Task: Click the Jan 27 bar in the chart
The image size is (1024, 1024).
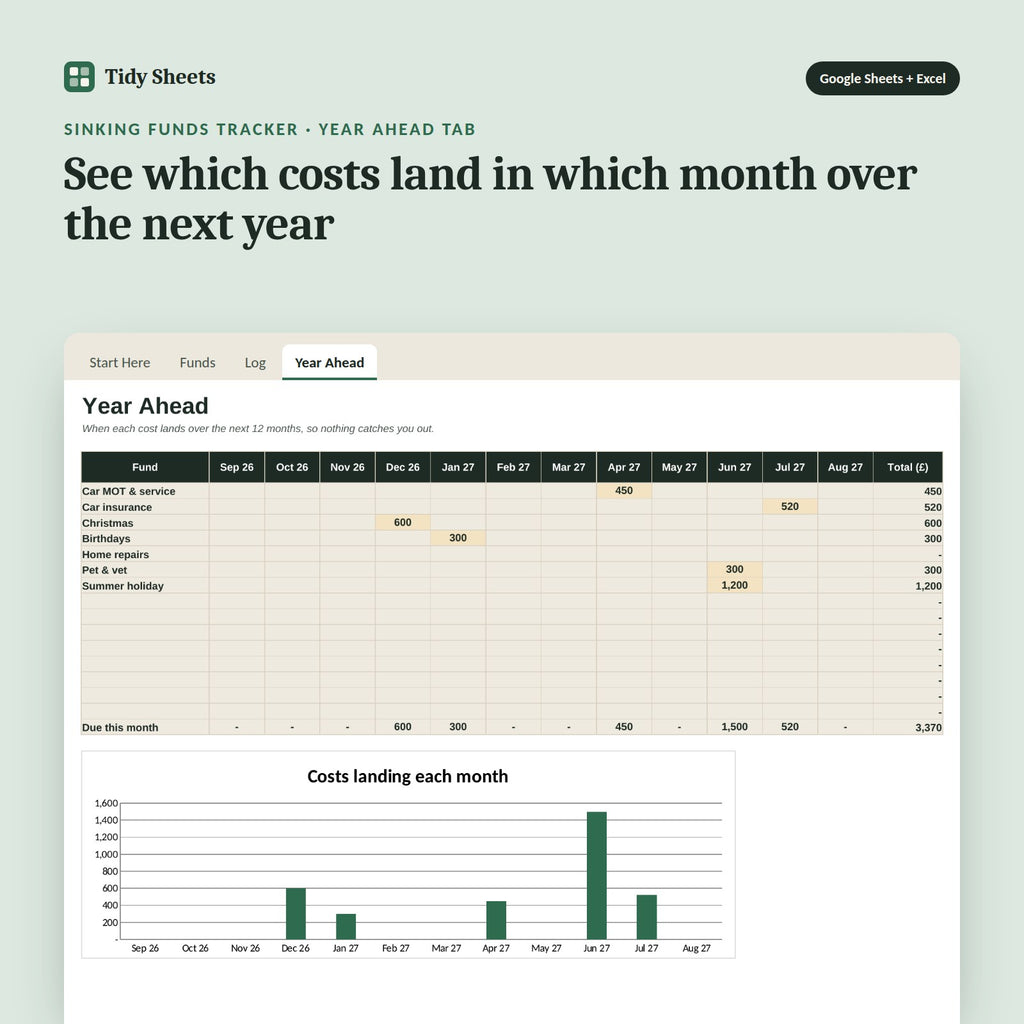Action: pos(346,927)
